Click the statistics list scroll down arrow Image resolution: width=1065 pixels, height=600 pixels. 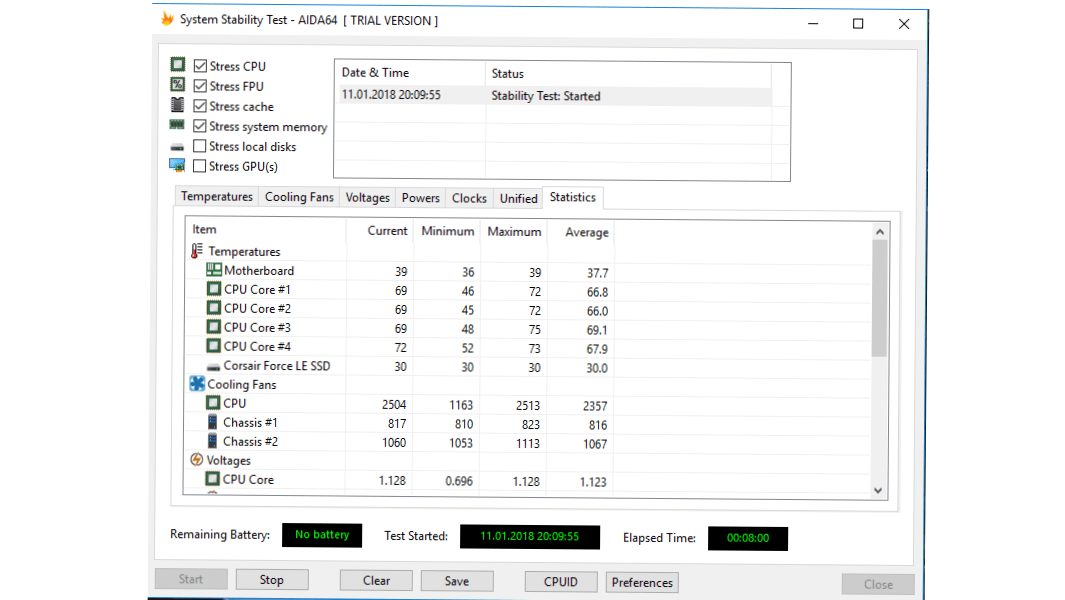[x=878, y=490]
